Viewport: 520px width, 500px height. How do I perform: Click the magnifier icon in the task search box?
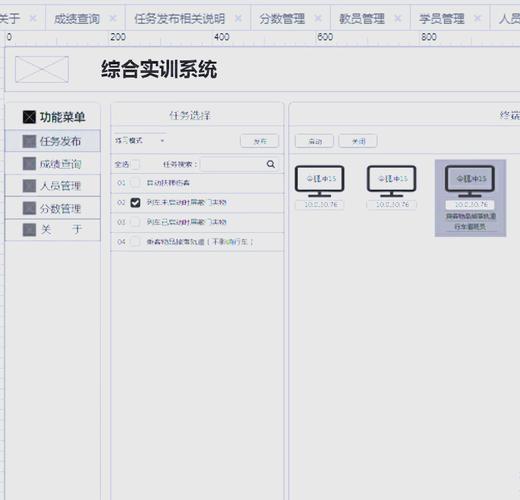[271, 164]
